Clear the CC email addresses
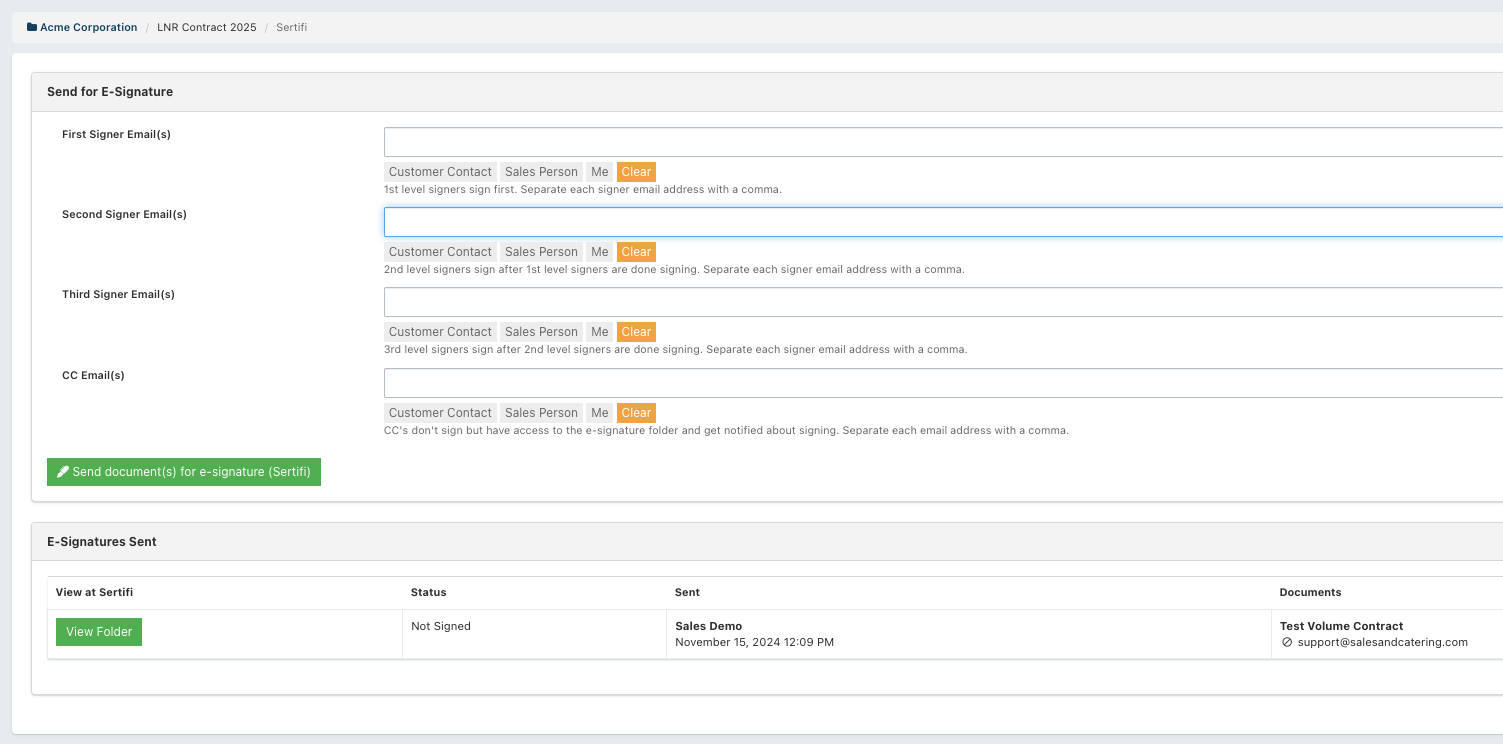Image resolution: width=1503 pixels, height=744 pixels. click(x=636, y=413)
